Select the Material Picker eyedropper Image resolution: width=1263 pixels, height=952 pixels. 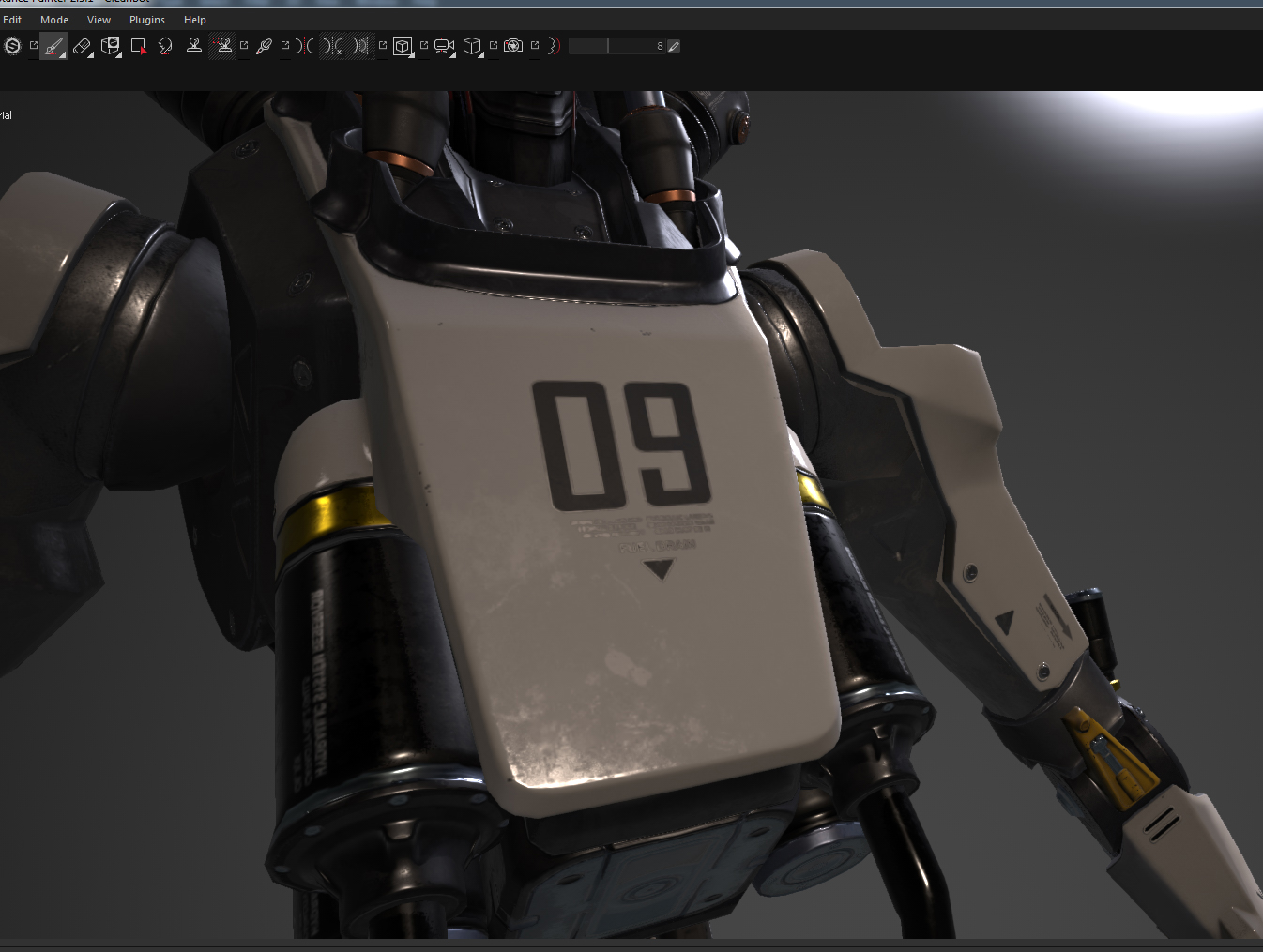pos(264,46)
